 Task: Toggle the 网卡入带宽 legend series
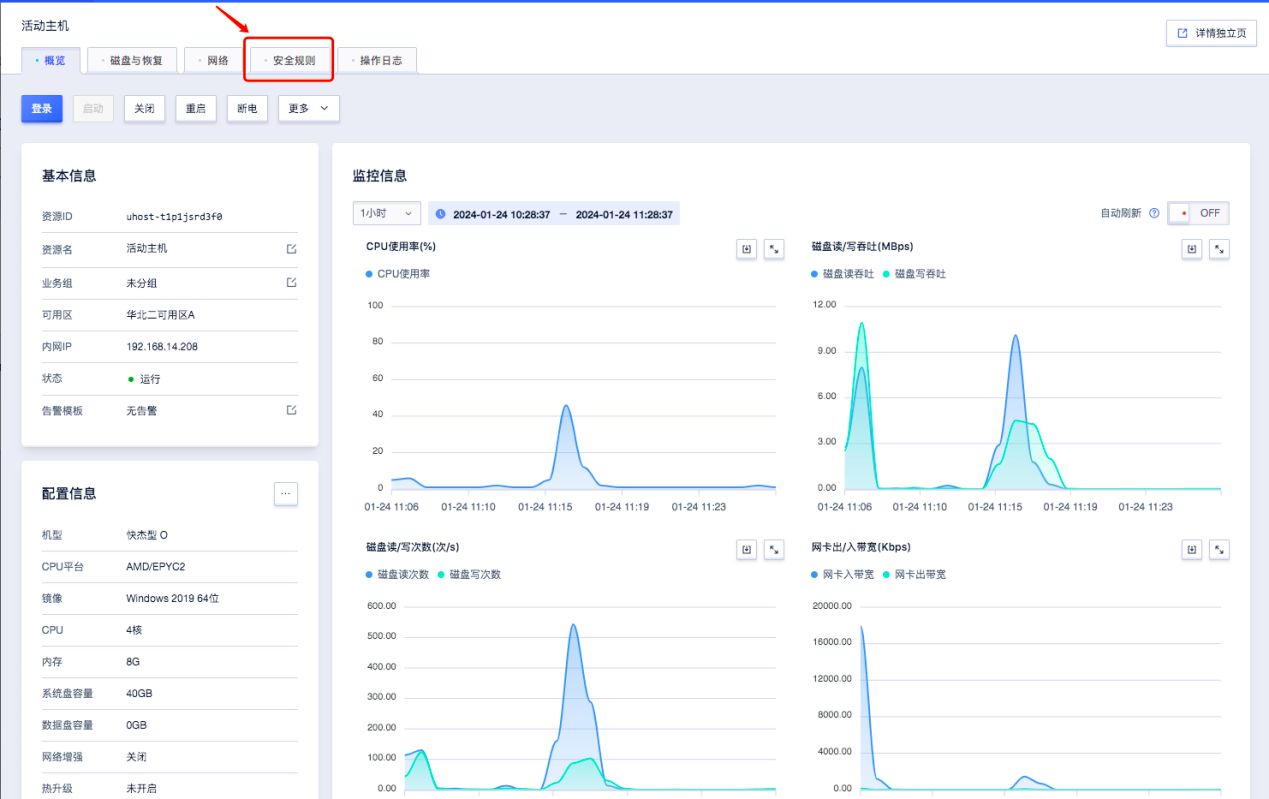844,574
